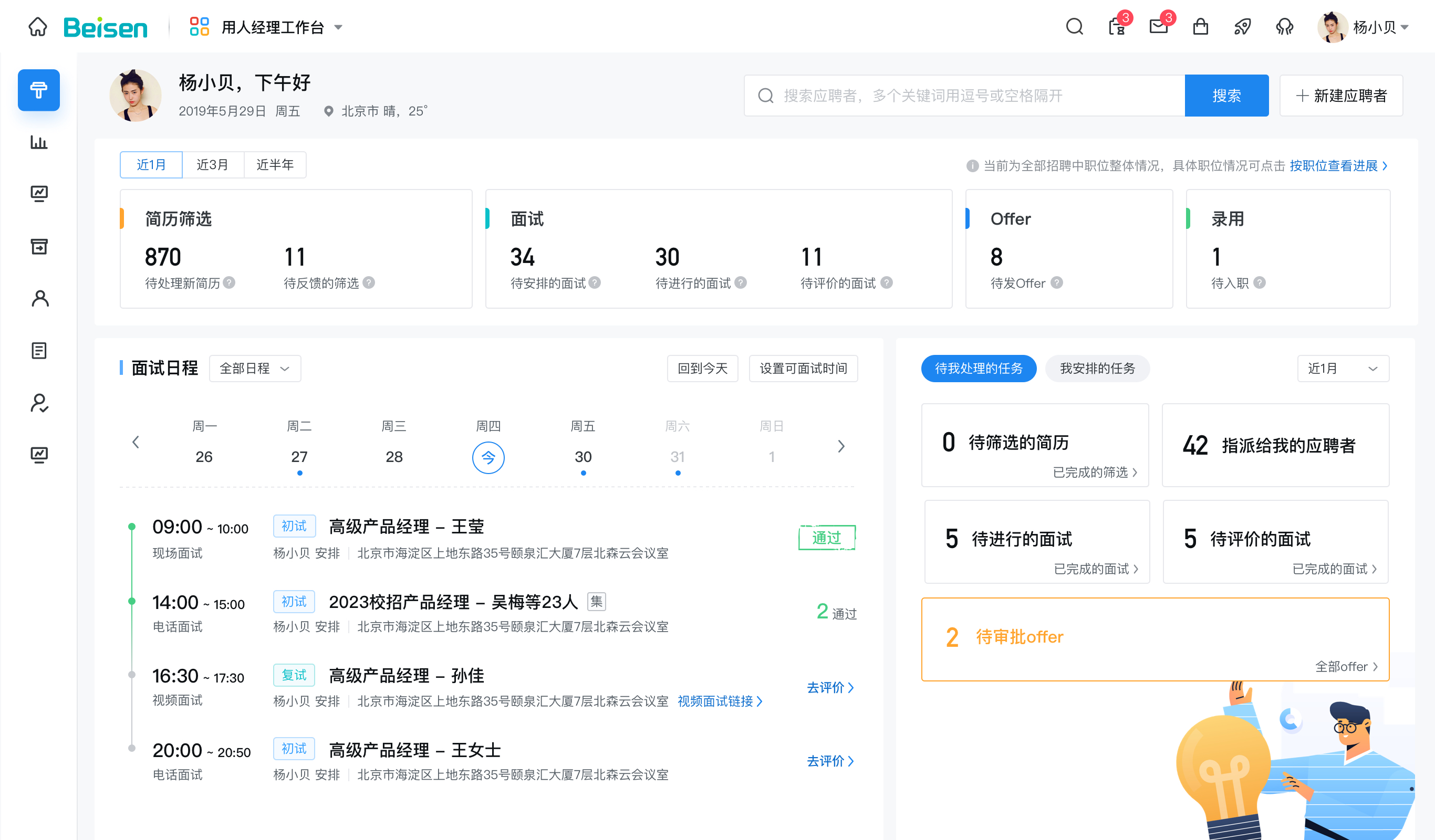Open the 近1月 task period dropdown
This screenshot has height=840, width=1435.
(x=1343, y=368)
